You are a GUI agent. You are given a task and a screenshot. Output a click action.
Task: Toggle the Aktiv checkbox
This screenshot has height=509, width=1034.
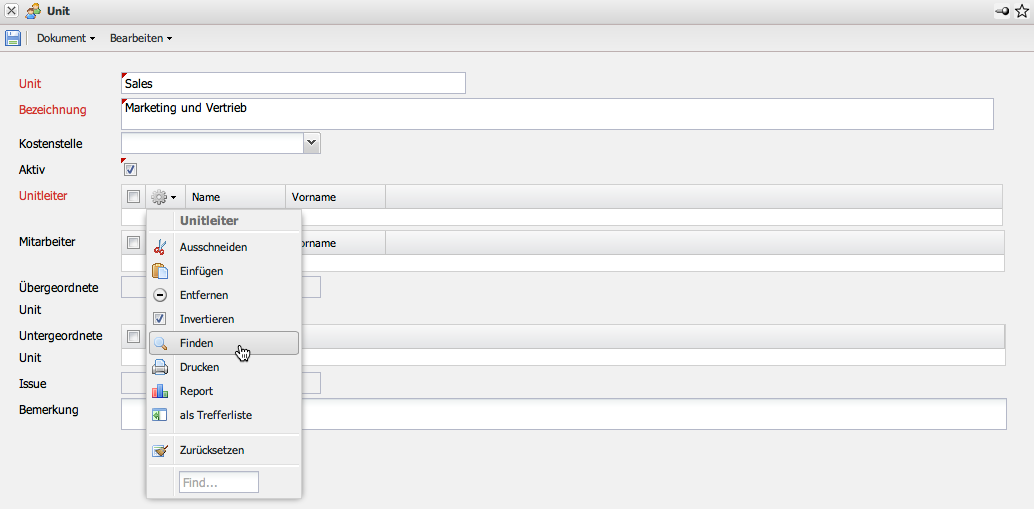[x=131, y=170]
